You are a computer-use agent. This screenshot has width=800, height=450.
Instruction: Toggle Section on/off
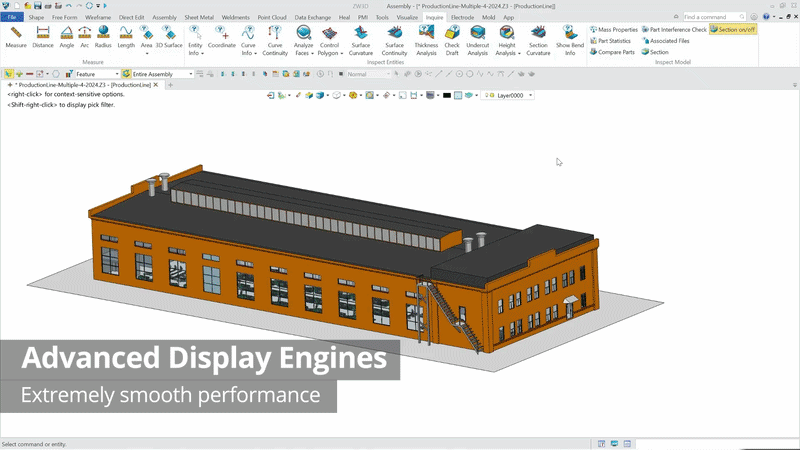point(733,30)
